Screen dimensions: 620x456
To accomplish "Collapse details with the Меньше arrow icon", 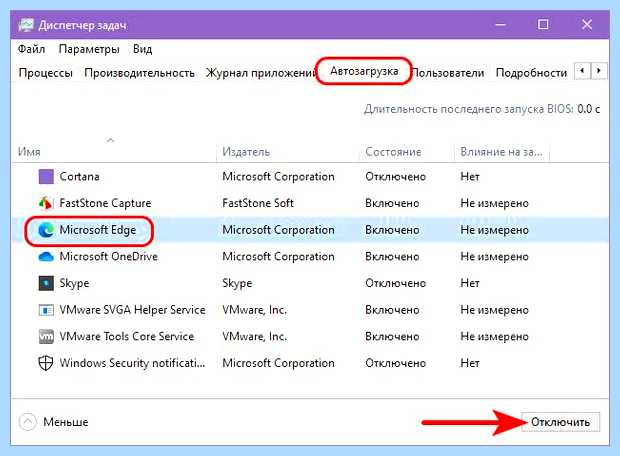I will [x=28, y=422].
